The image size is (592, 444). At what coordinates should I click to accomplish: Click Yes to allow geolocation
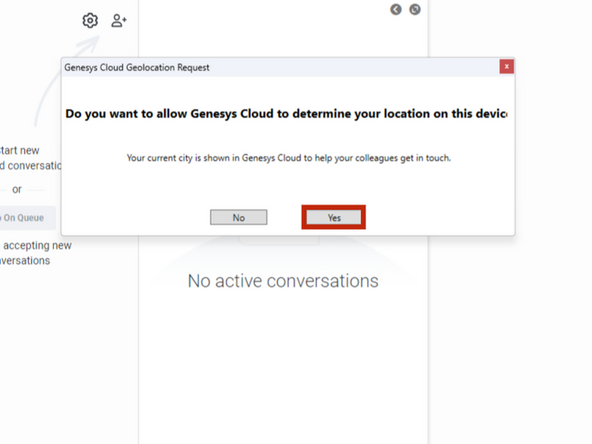tap(334, 217)
